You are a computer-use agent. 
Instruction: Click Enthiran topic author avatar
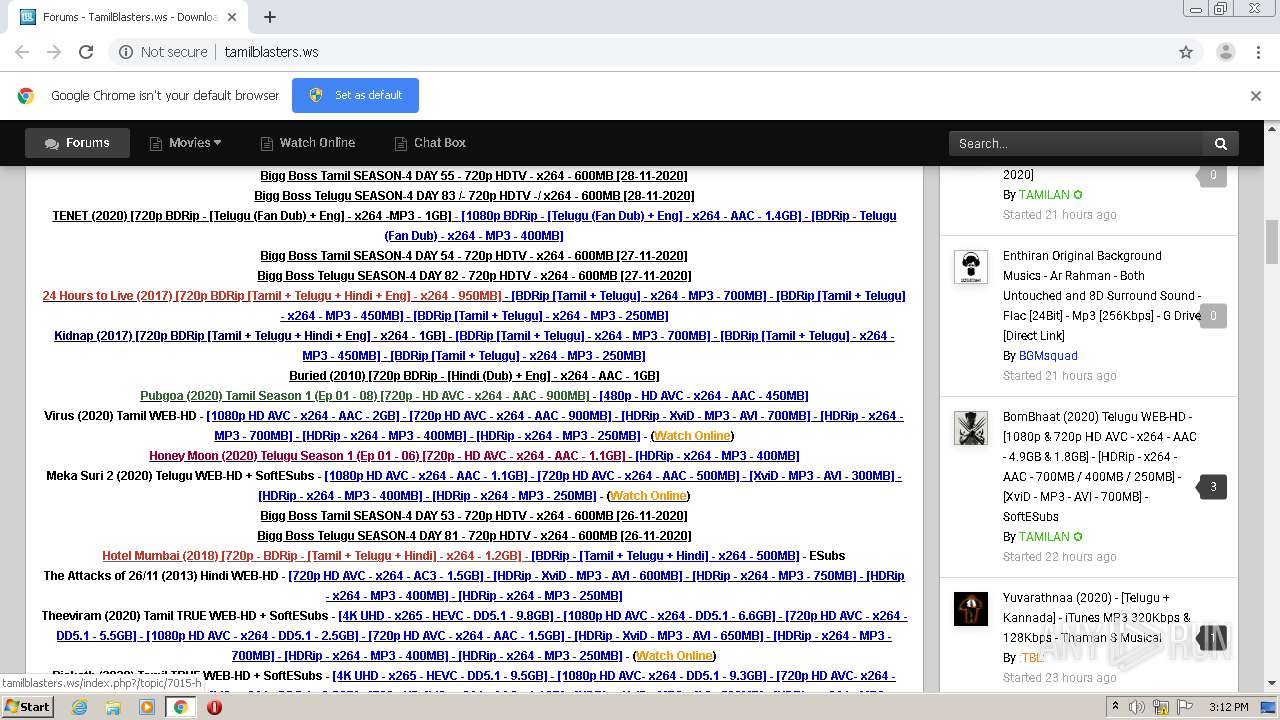pos(970,267)
